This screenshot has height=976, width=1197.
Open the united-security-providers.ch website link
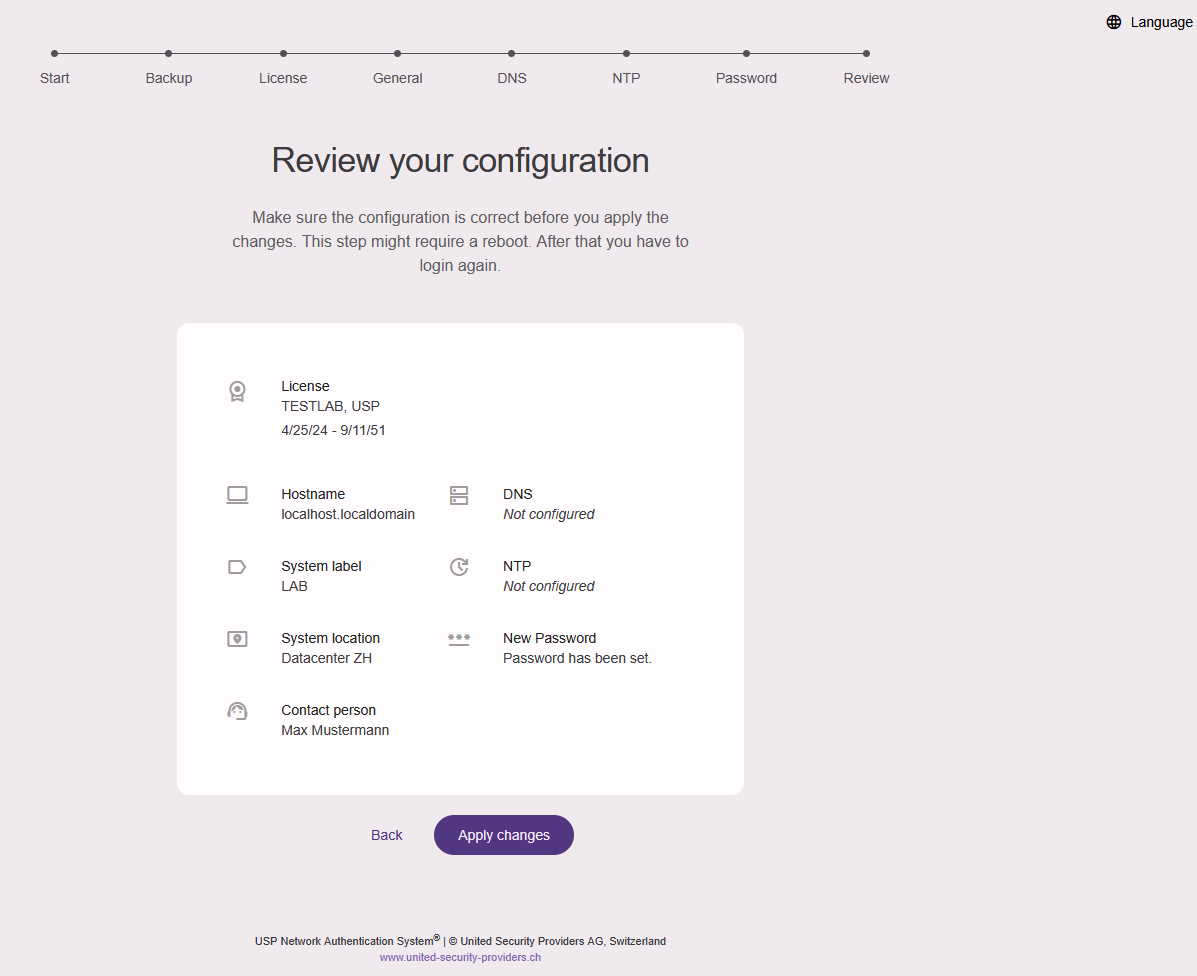(x=460, y=957)
